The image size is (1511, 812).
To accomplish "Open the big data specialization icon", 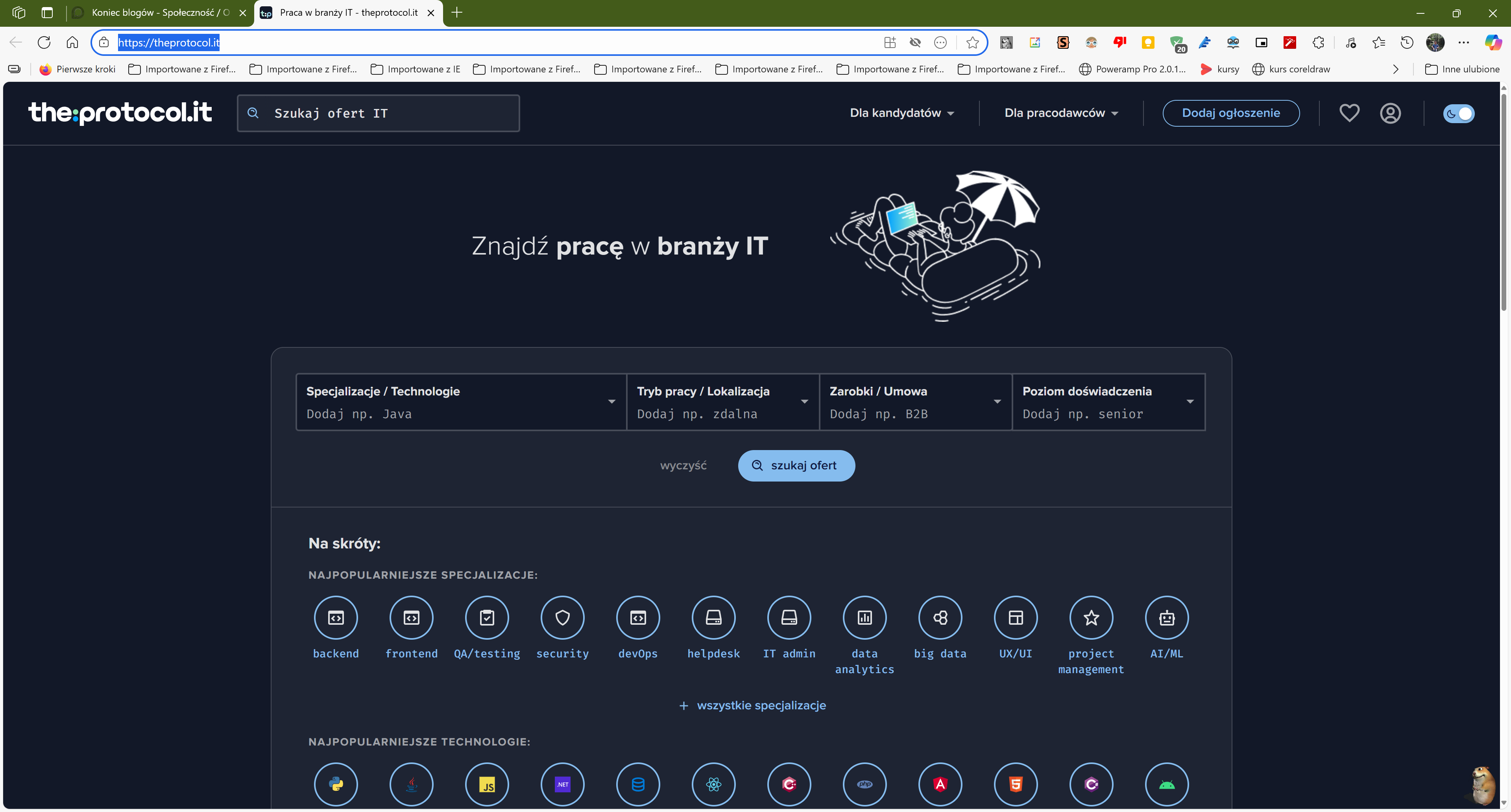I will tap(940, 617).
